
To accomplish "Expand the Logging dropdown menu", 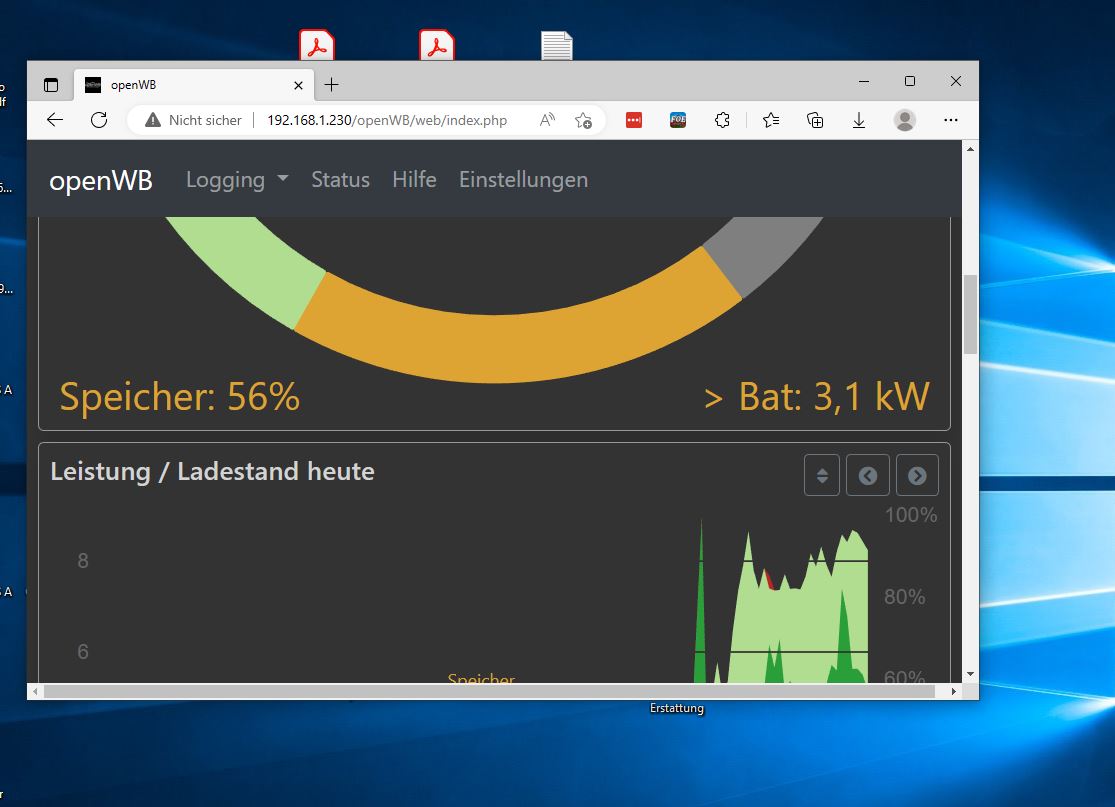I will click(237, 180).
